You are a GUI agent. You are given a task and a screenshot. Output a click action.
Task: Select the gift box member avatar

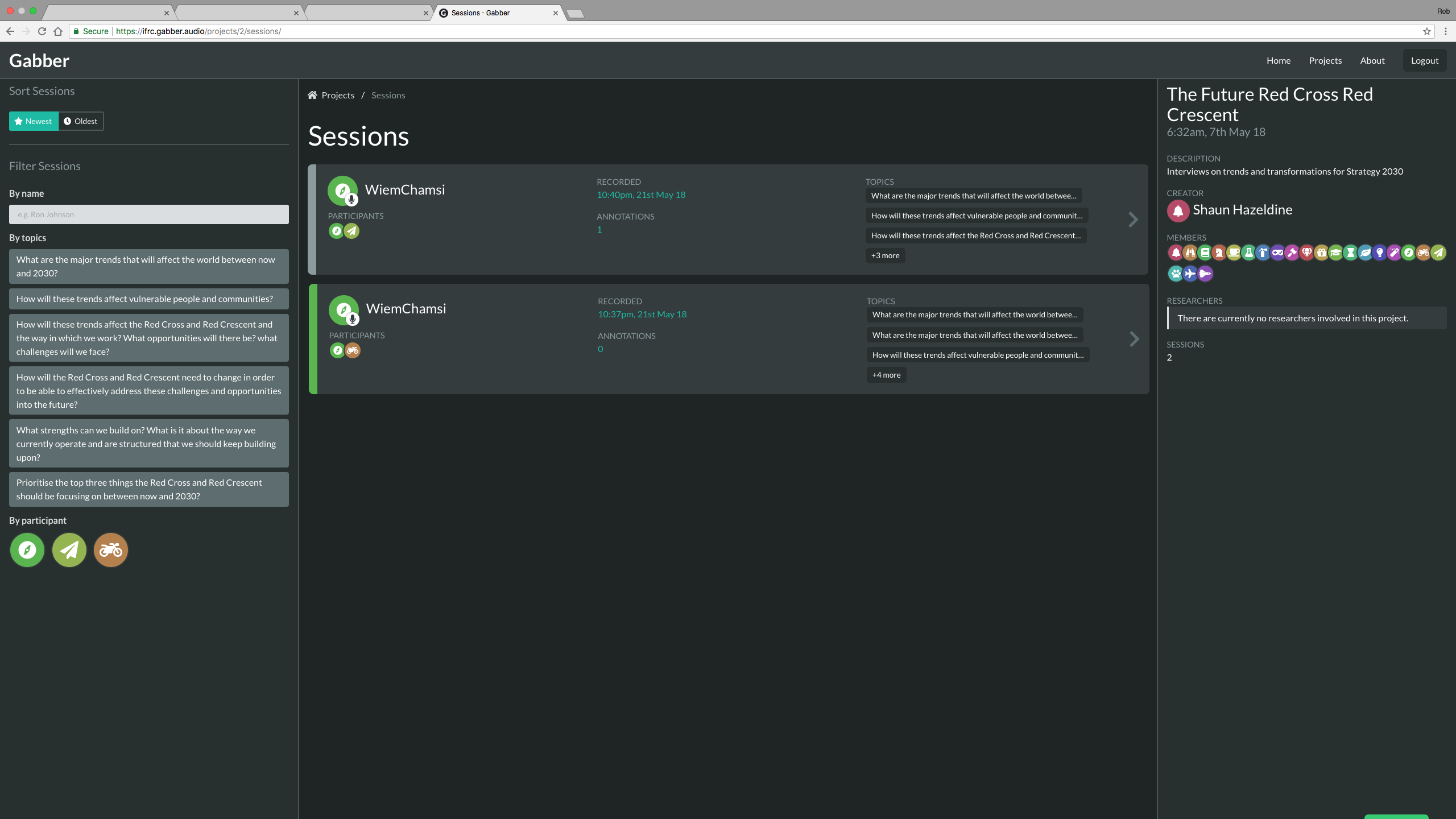click(x=1321, y=253)
